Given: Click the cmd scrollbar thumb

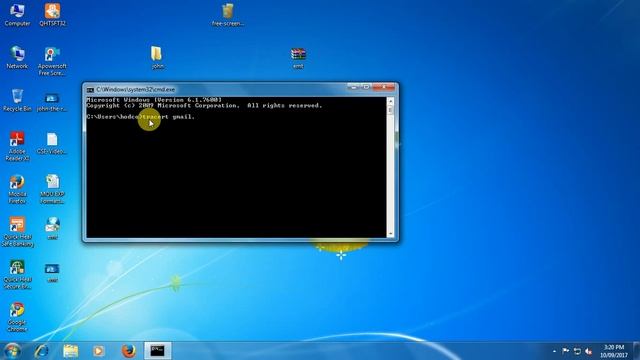Looking at the screenshot, I should (x=391, y=110).
